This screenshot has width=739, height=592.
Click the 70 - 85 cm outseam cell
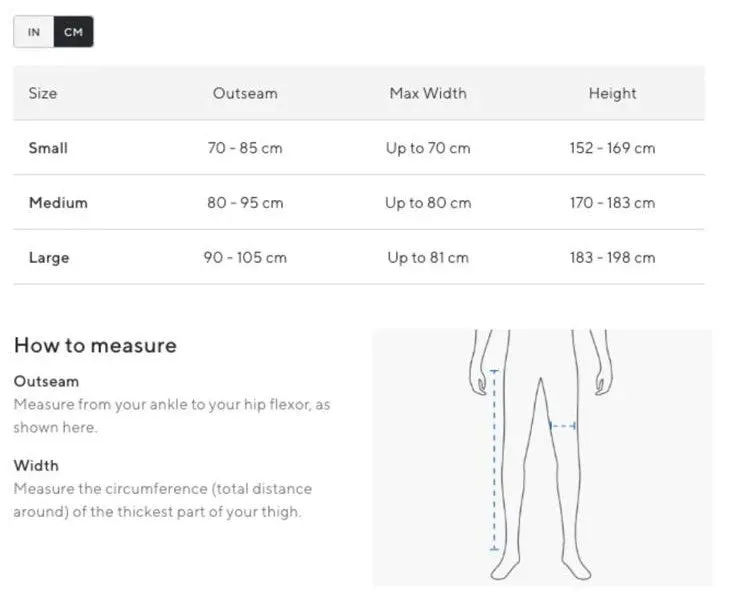[245, 148]
